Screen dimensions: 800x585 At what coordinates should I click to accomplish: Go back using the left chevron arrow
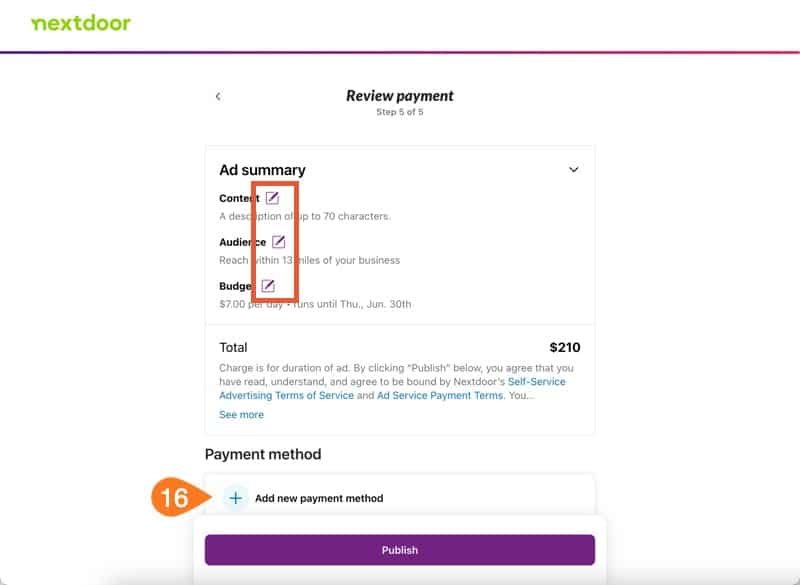click(218, 96)
